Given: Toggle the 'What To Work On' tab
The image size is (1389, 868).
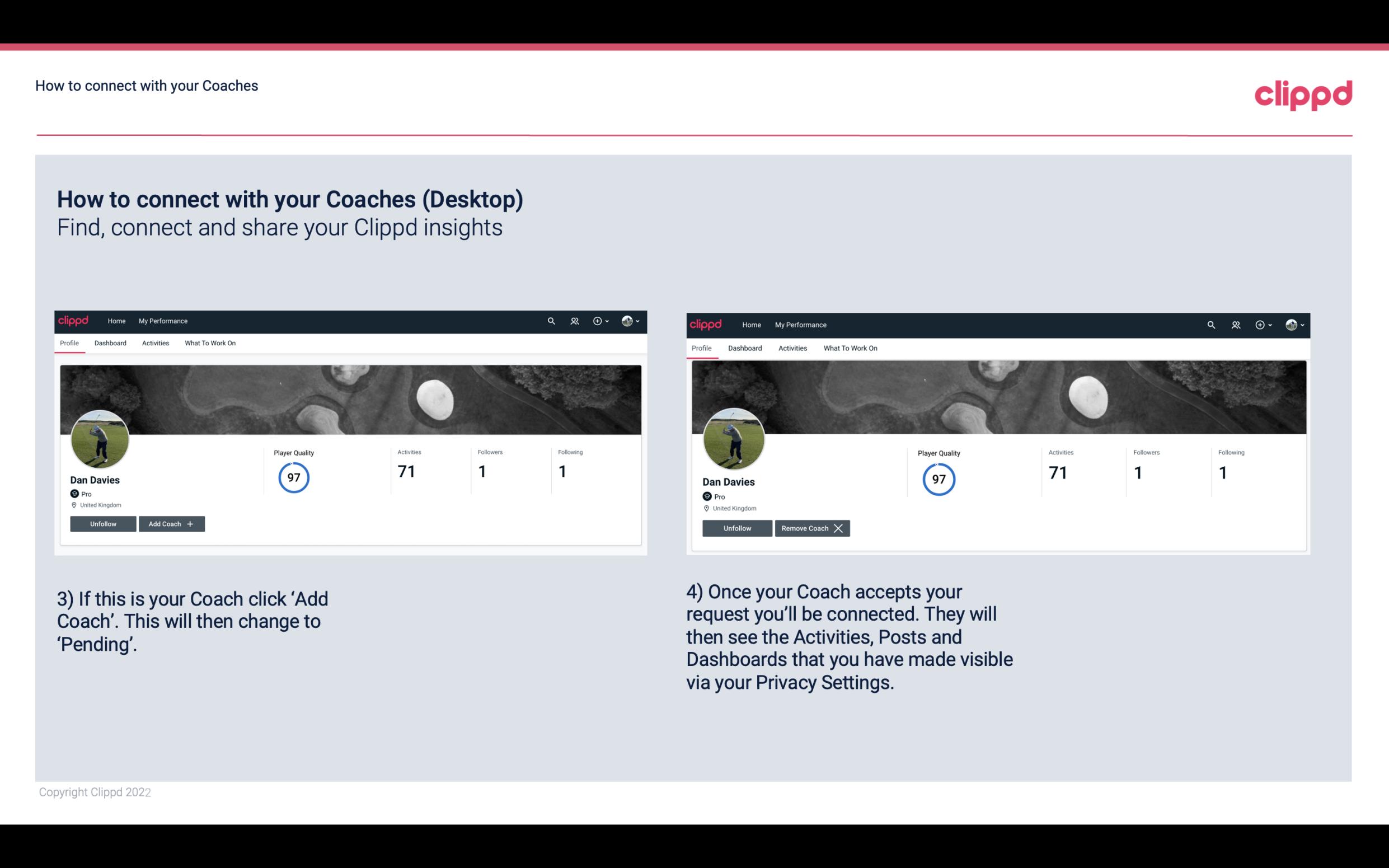Looking at the screenshot, I should pos(209,342).
